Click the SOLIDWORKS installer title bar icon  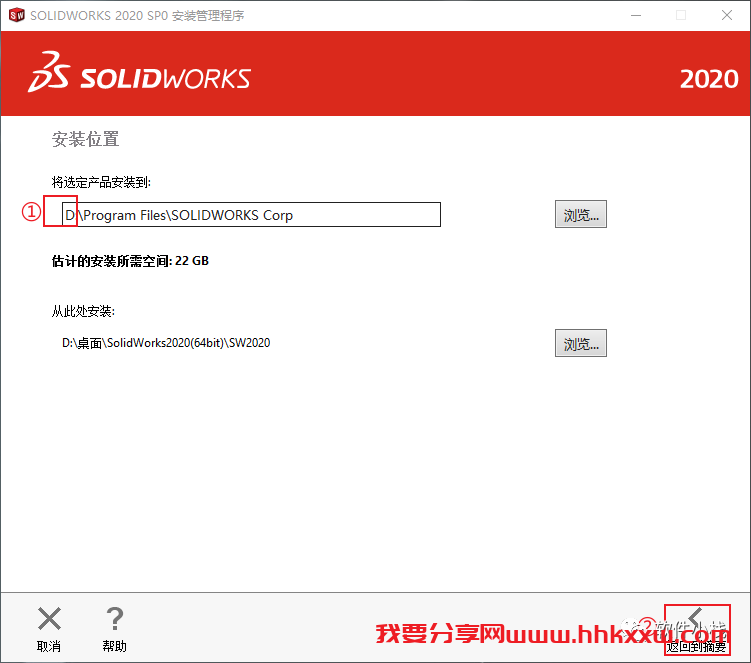pos(16,15)
